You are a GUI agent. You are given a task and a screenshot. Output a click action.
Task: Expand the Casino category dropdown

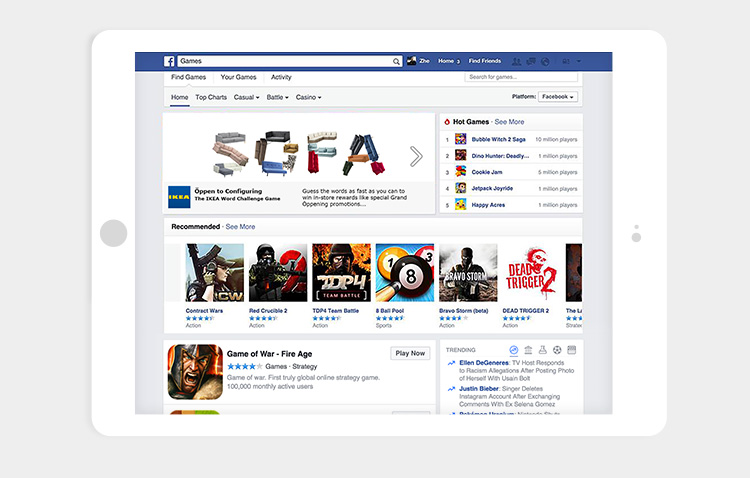(x=308, y=97)
